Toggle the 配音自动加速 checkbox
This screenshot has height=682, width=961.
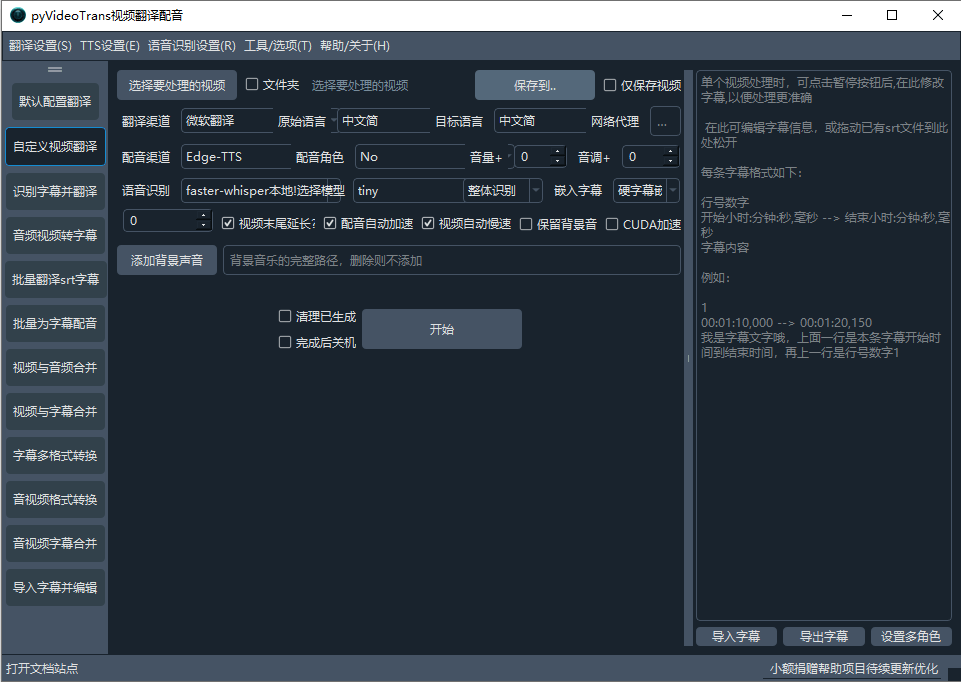point(331,224)
